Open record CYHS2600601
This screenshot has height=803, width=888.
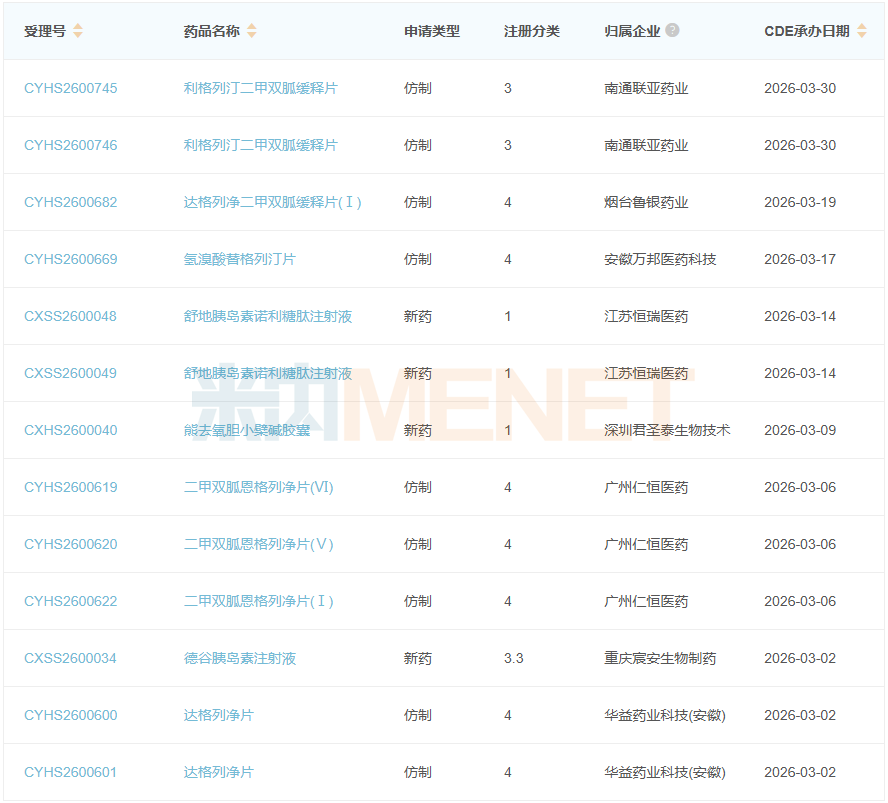70,772
